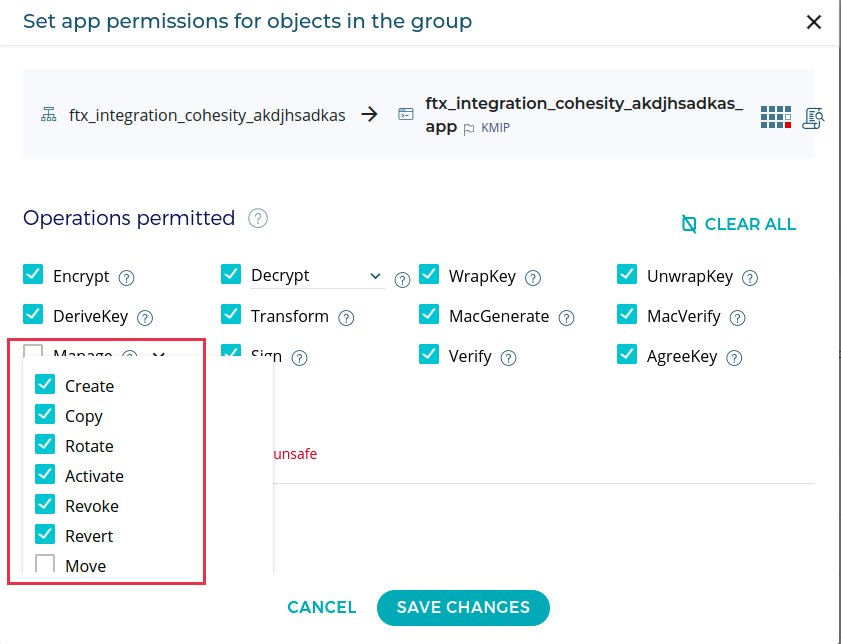841x644 pixels.
Task: Click the CLEAR ALL button
Action: 738,224
